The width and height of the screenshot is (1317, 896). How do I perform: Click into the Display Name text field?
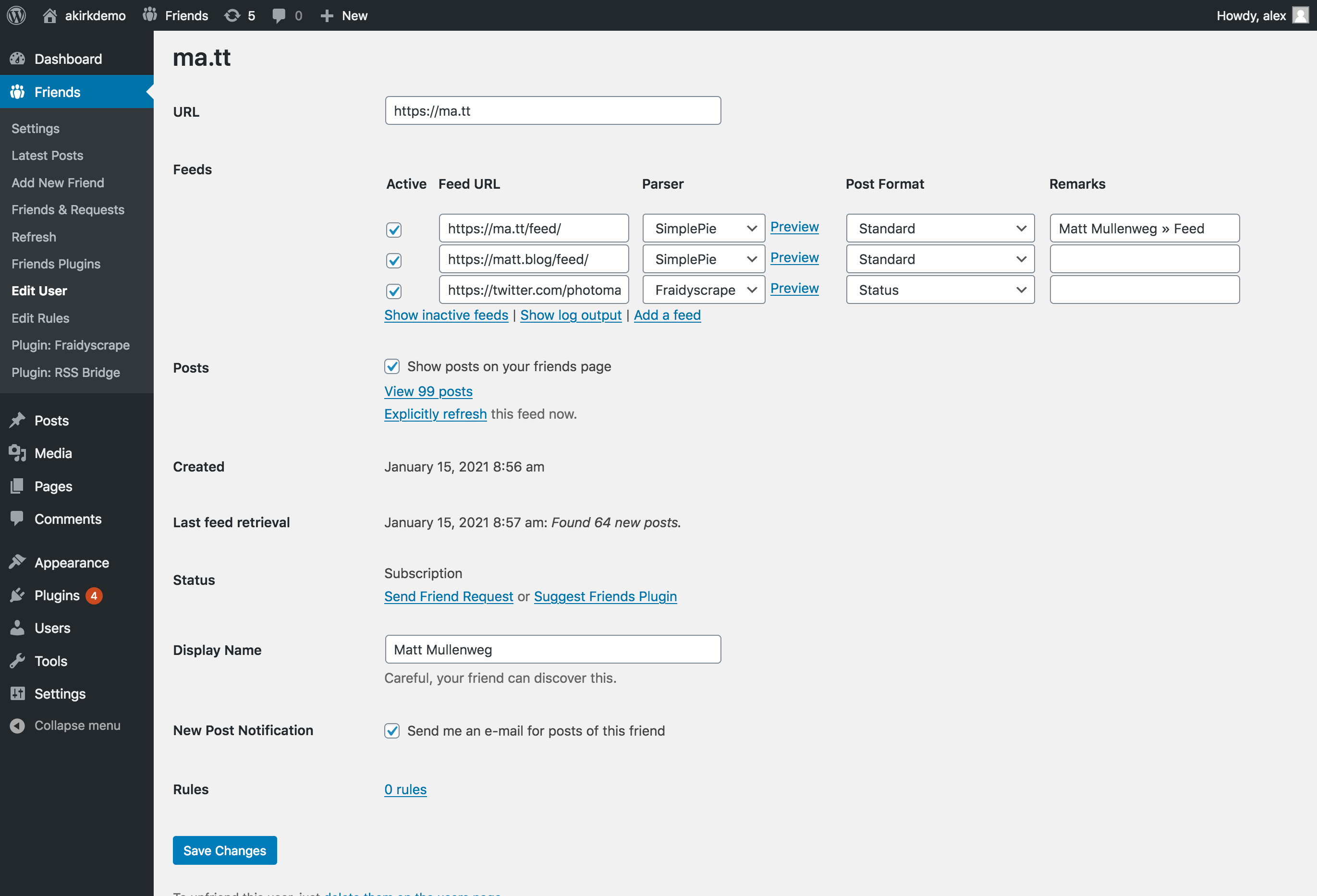point(552,649)
